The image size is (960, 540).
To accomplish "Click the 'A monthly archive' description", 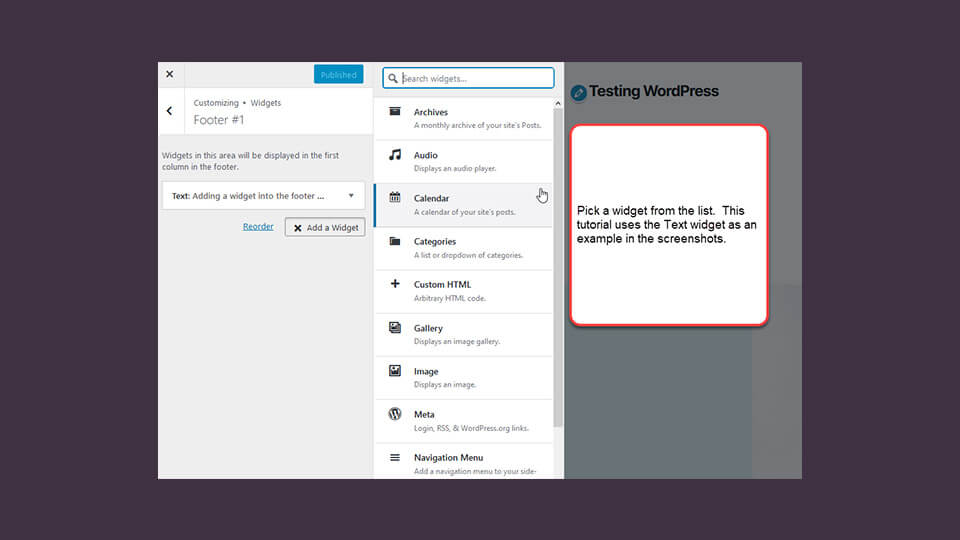I will coord(477,126).
